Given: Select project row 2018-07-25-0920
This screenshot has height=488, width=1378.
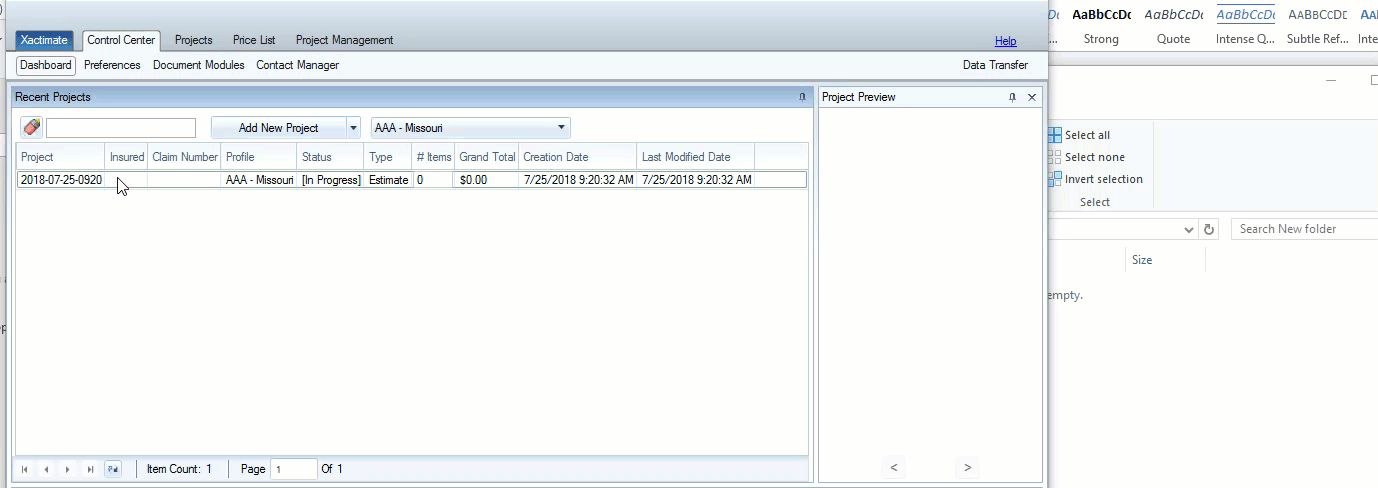Looking at the screenshot, I should point(411,180).
